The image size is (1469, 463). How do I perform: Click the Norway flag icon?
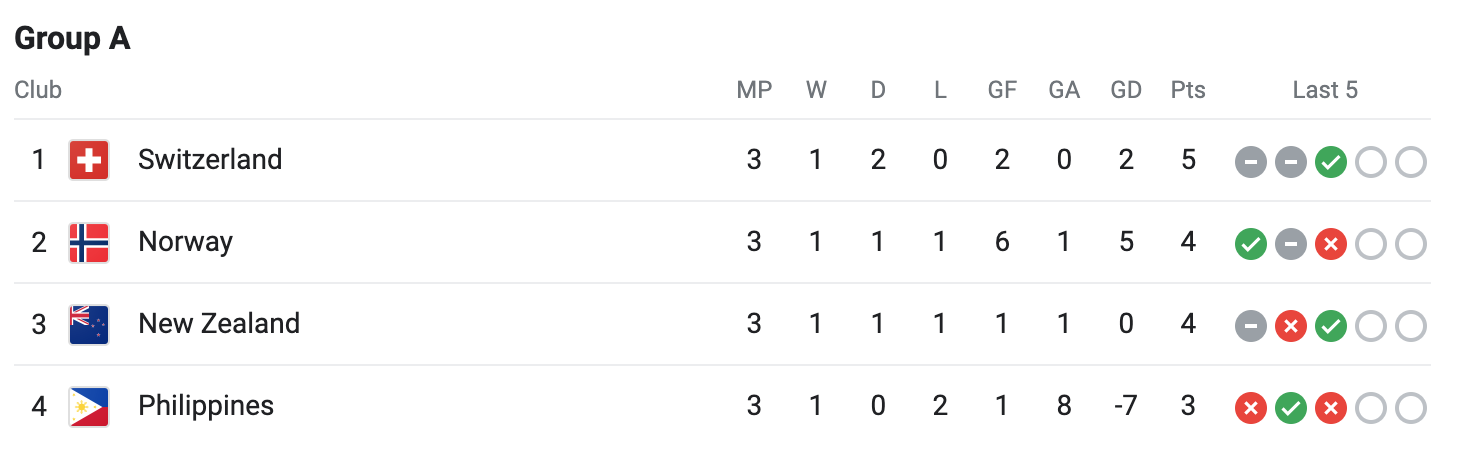click(89, 242)
